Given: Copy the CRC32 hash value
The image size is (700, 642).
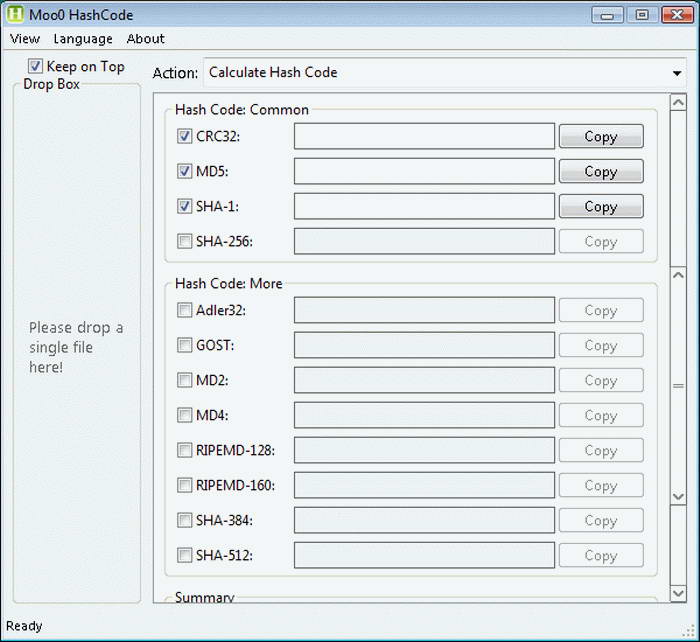Looking at the screenshot, I should coord(601,136).
